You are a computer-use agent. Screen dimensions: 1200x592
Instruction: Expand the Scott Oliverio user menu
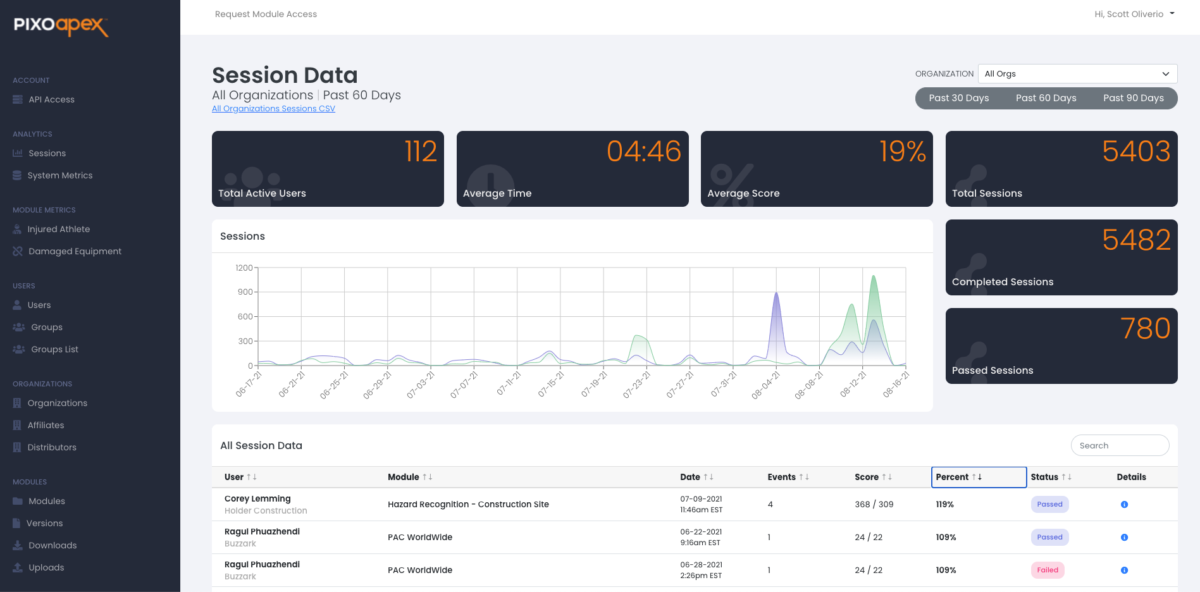pos(1135,14)
